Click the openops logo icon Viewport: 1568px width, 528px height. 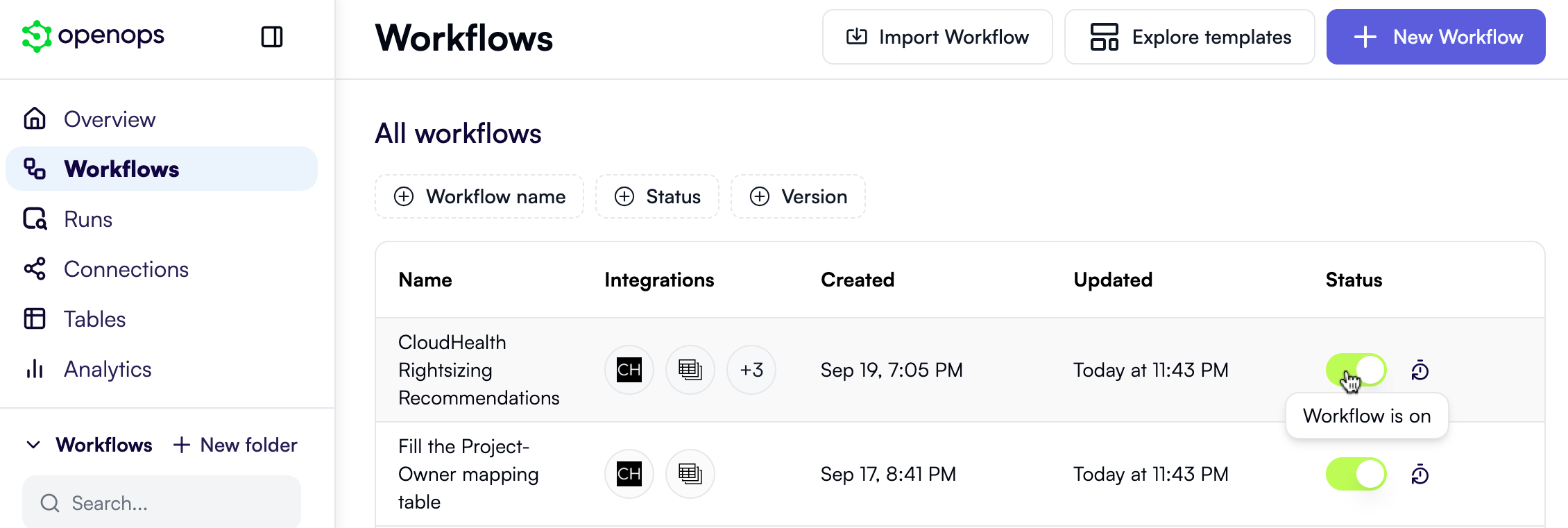(x=37, y=36)
